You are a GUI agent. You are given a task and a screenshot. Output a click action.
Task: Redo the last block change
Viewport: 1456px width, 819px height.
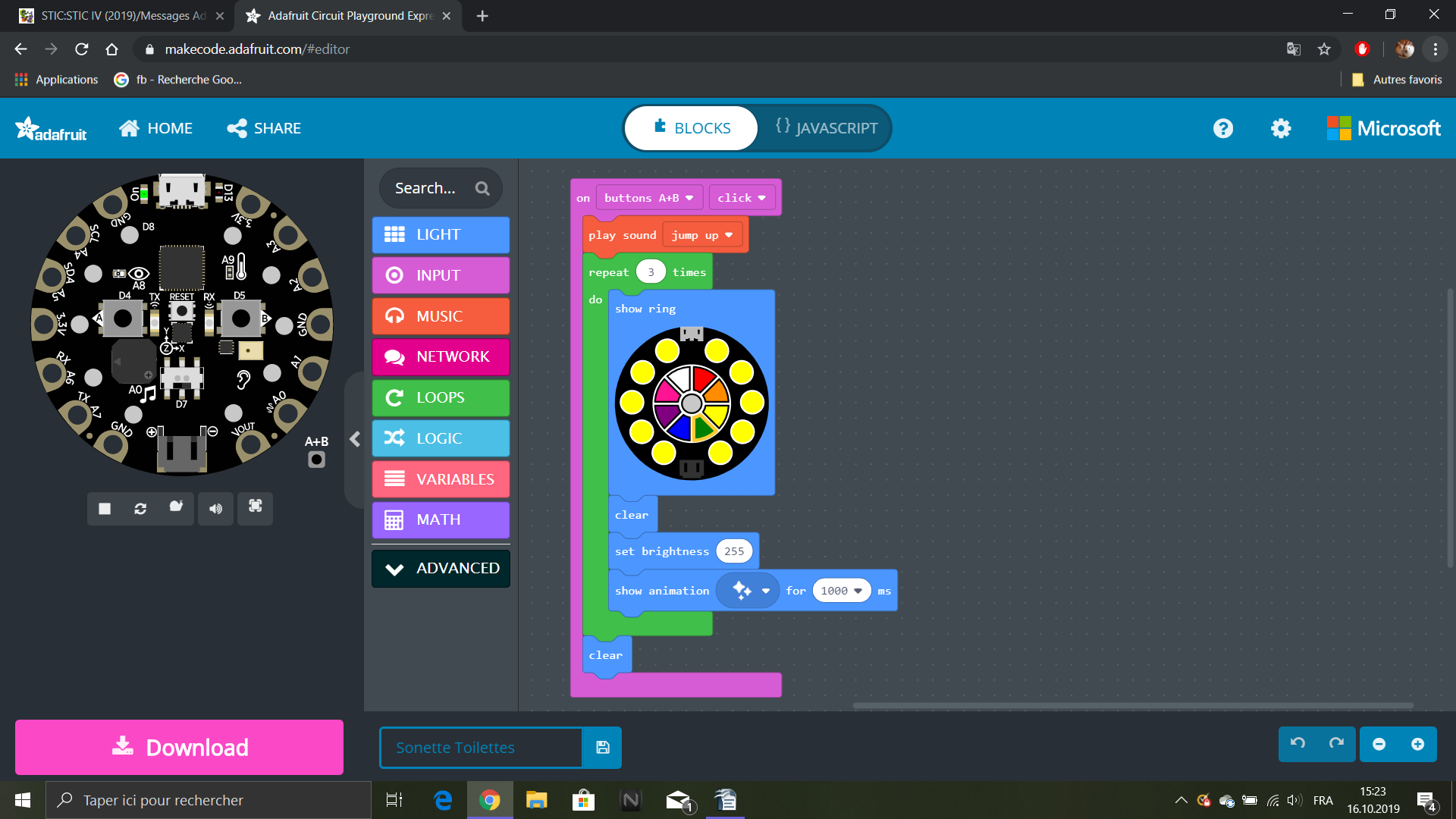click(1336, 744)
